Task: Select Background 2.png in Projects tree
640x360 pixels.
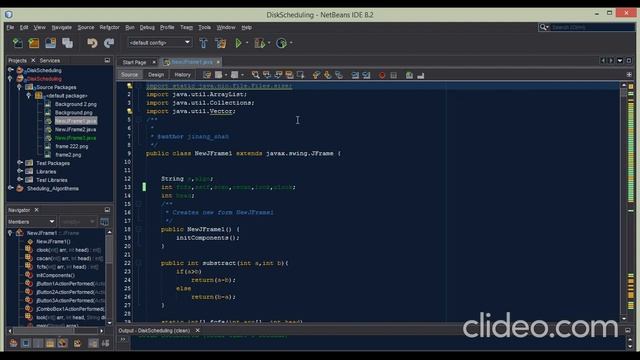Action: click(x=76, y=104)
